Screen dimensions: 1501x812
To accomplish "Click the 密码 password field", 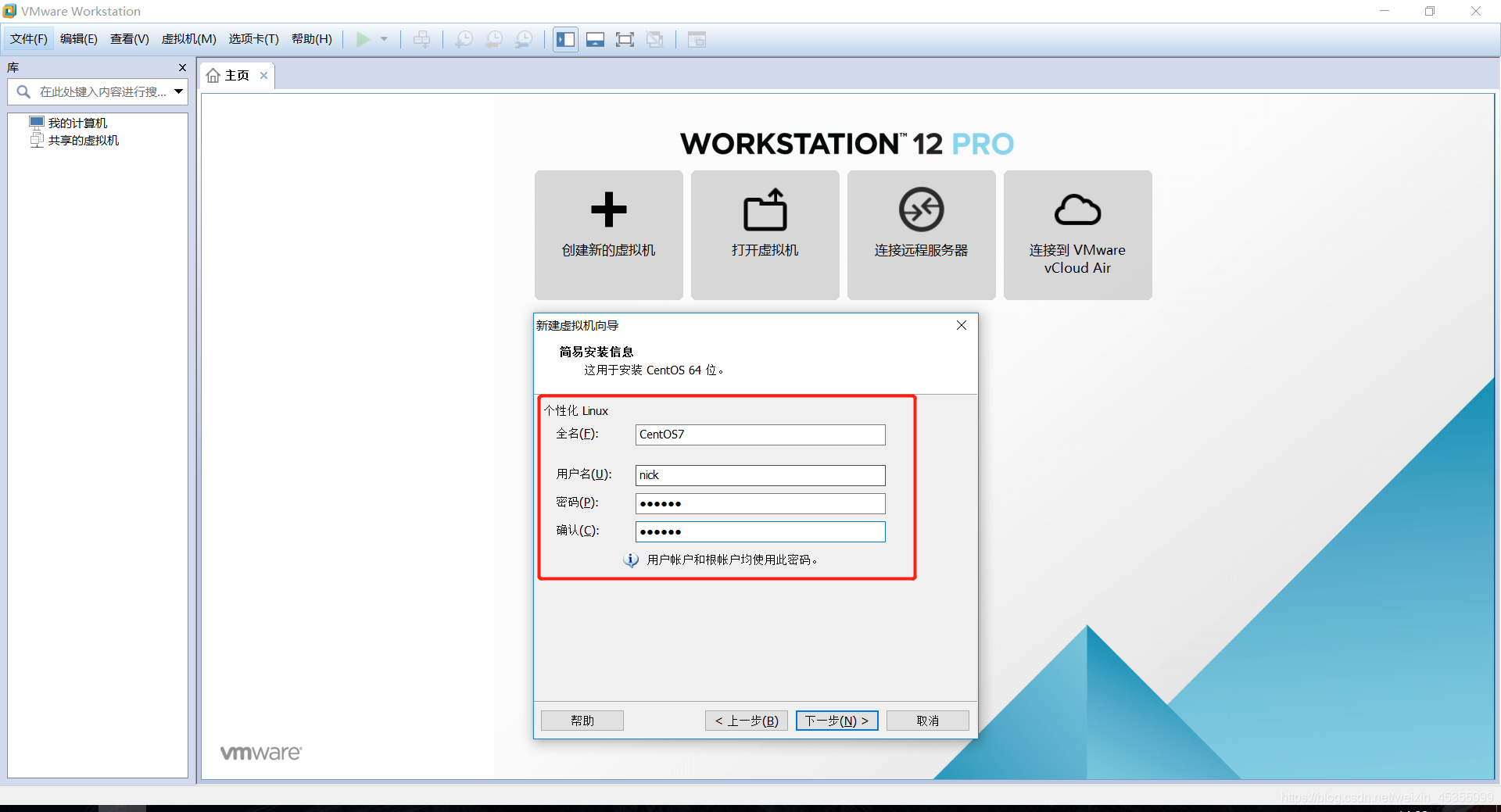I will pos(760,503).
